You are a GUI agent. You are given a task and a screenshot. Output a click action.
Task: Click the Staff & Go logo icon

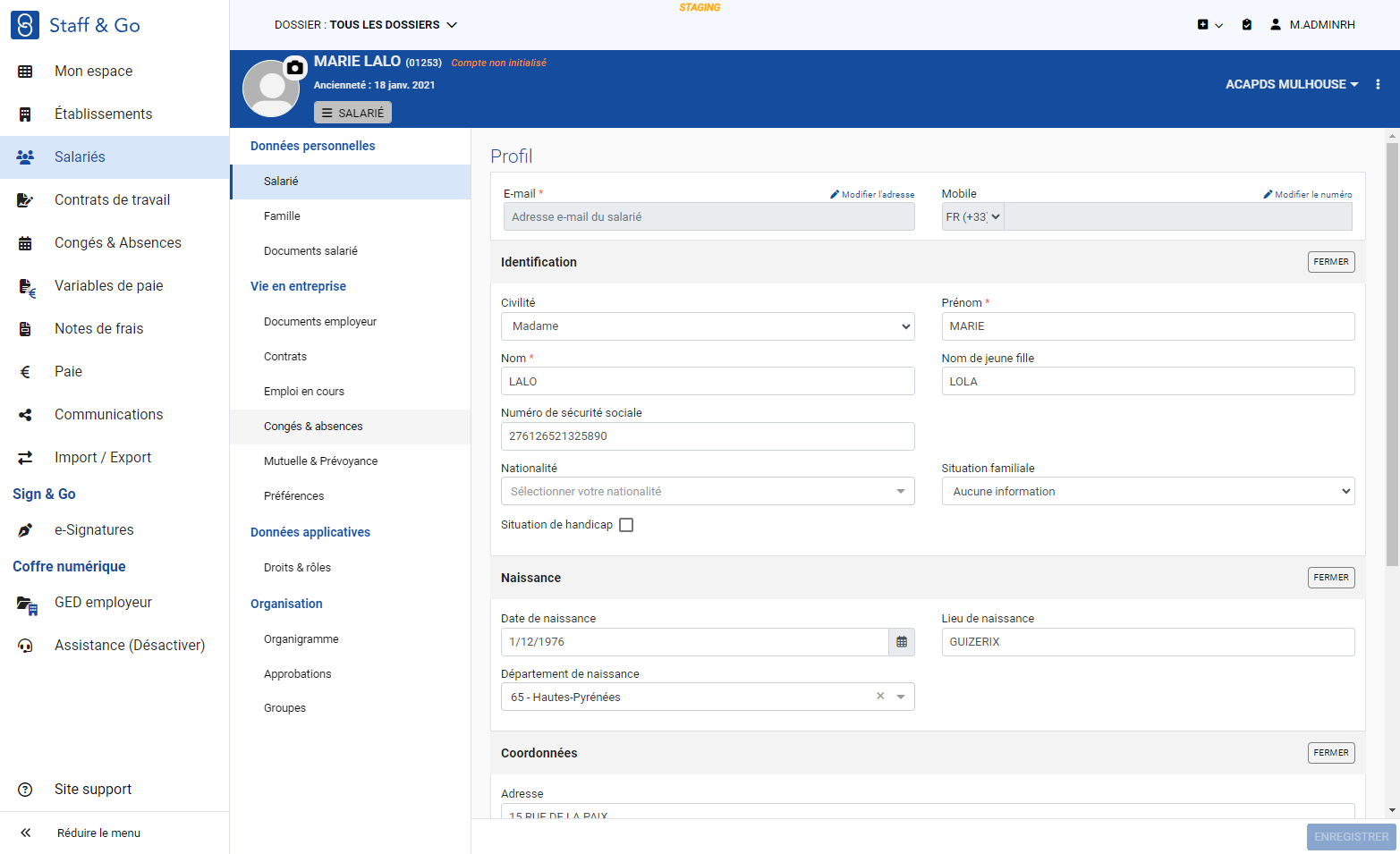[25, 25]
